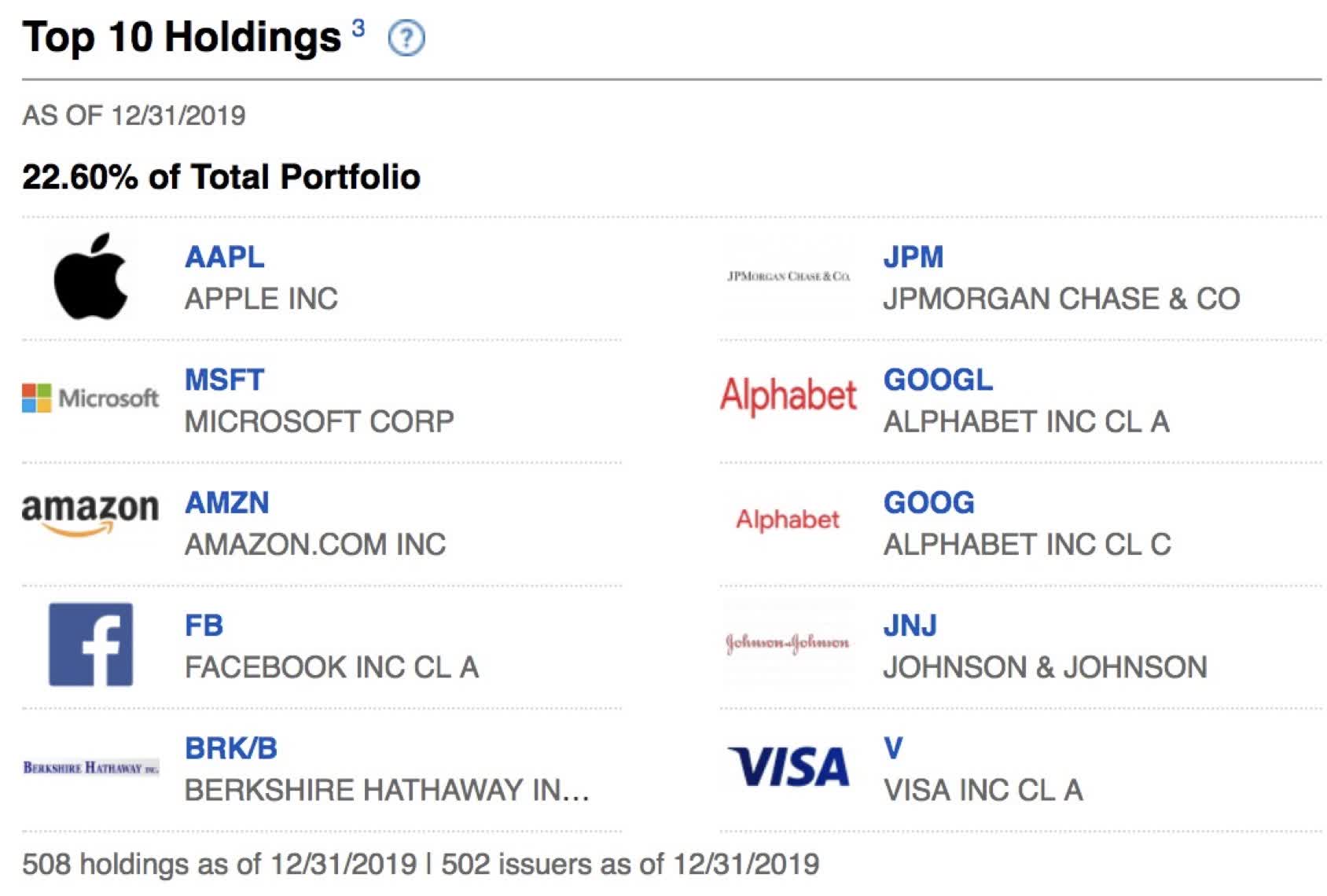Open the Top 10 Holdings help tooltip
Image resolution: width=1327 pixels, height=896 pixels.
click(408, 35)
